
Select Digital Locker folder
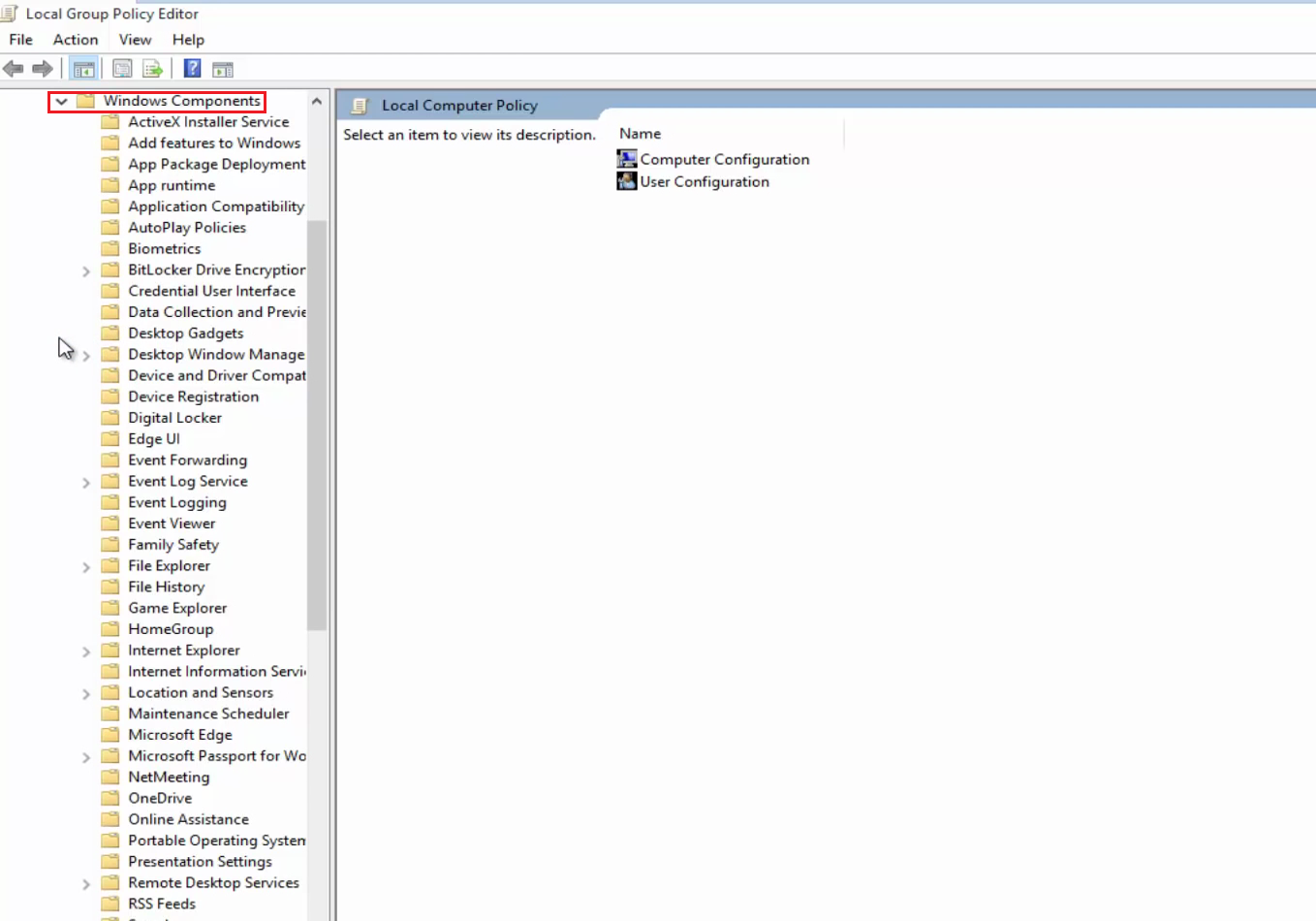point(175,418)
